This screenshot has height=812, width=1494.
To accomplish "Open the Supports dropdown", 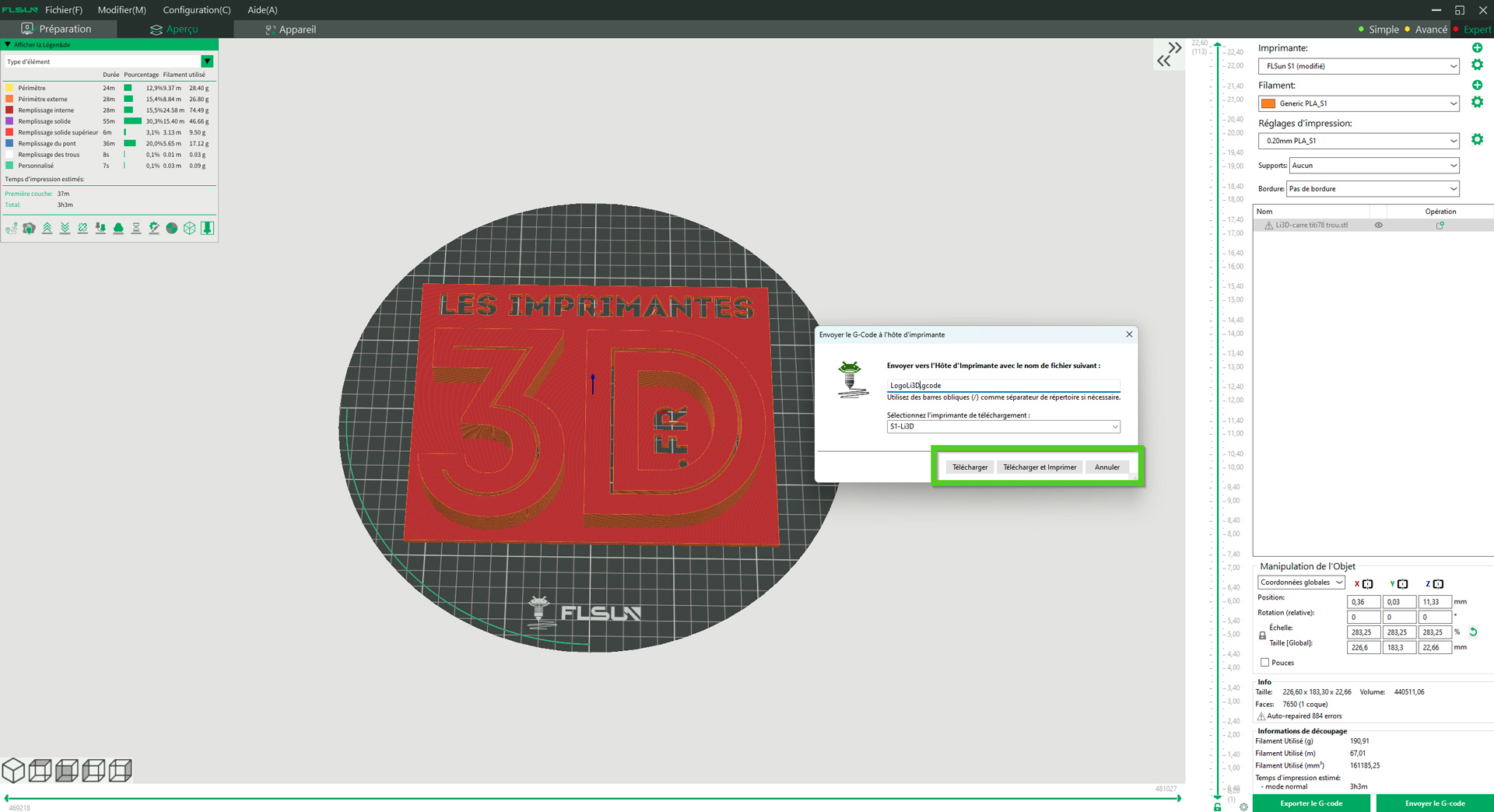I will click(1374, 166).
